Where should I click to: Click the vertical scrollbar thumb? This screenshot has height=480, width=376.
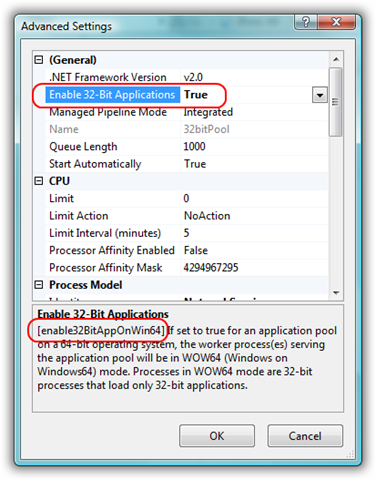click(x=336, y=102)
